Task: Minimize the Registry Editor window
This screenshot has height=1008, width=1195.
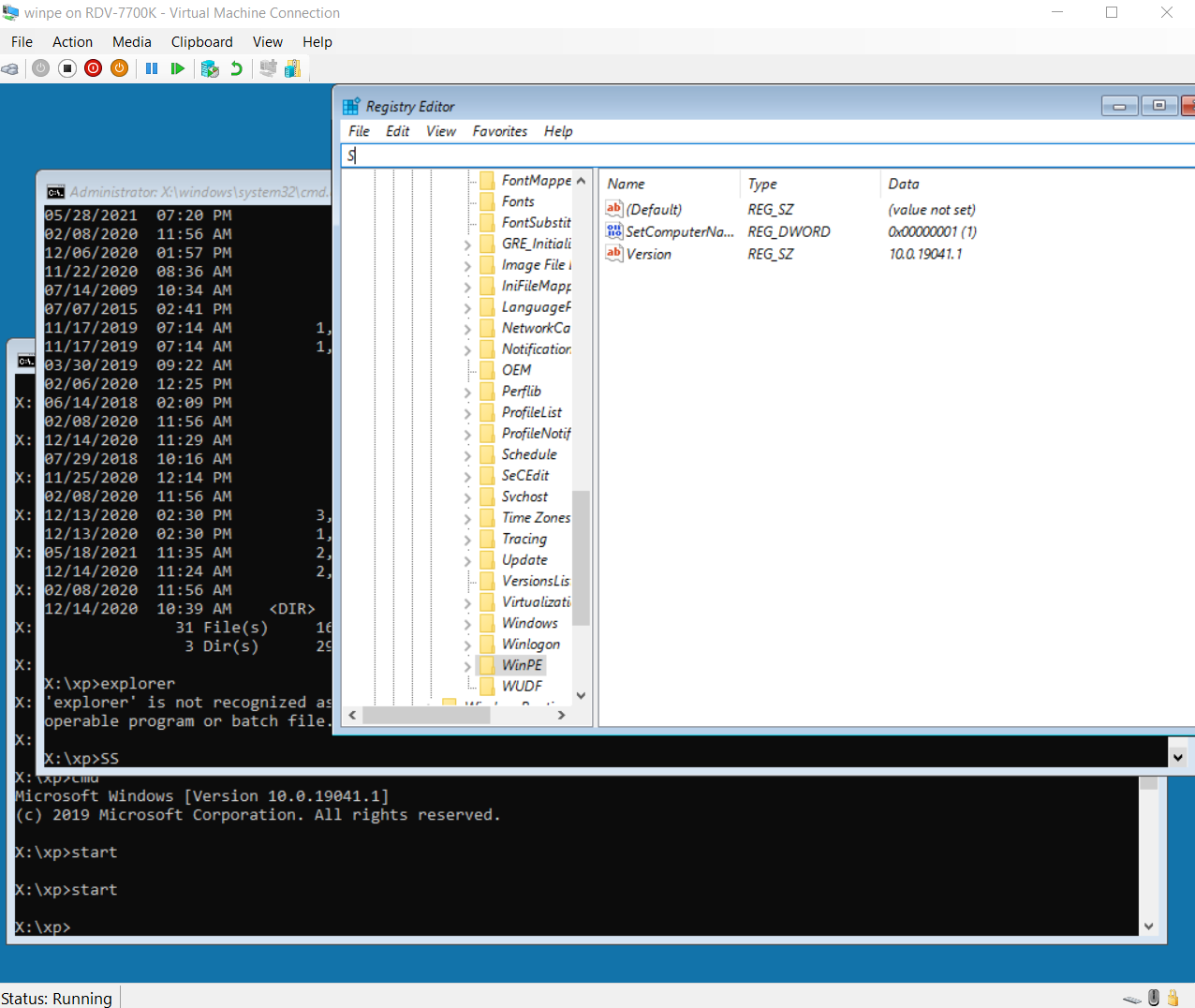Action: tap(1119, 106)
